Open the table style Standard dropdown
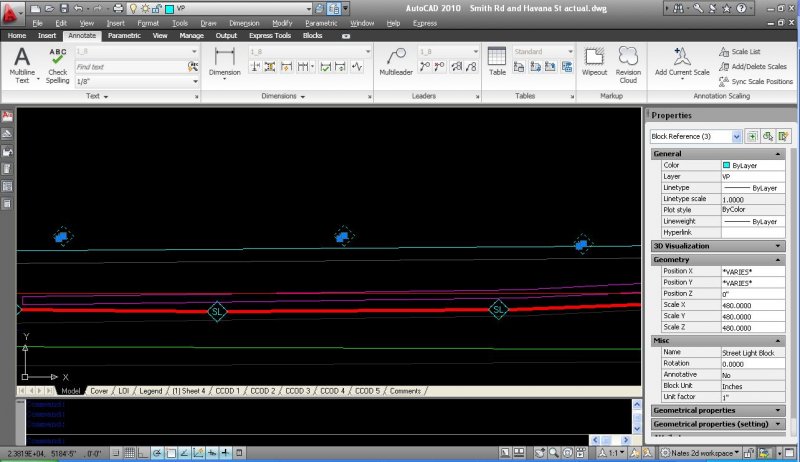The image size is (800, 462). click(x=570, y=52)
